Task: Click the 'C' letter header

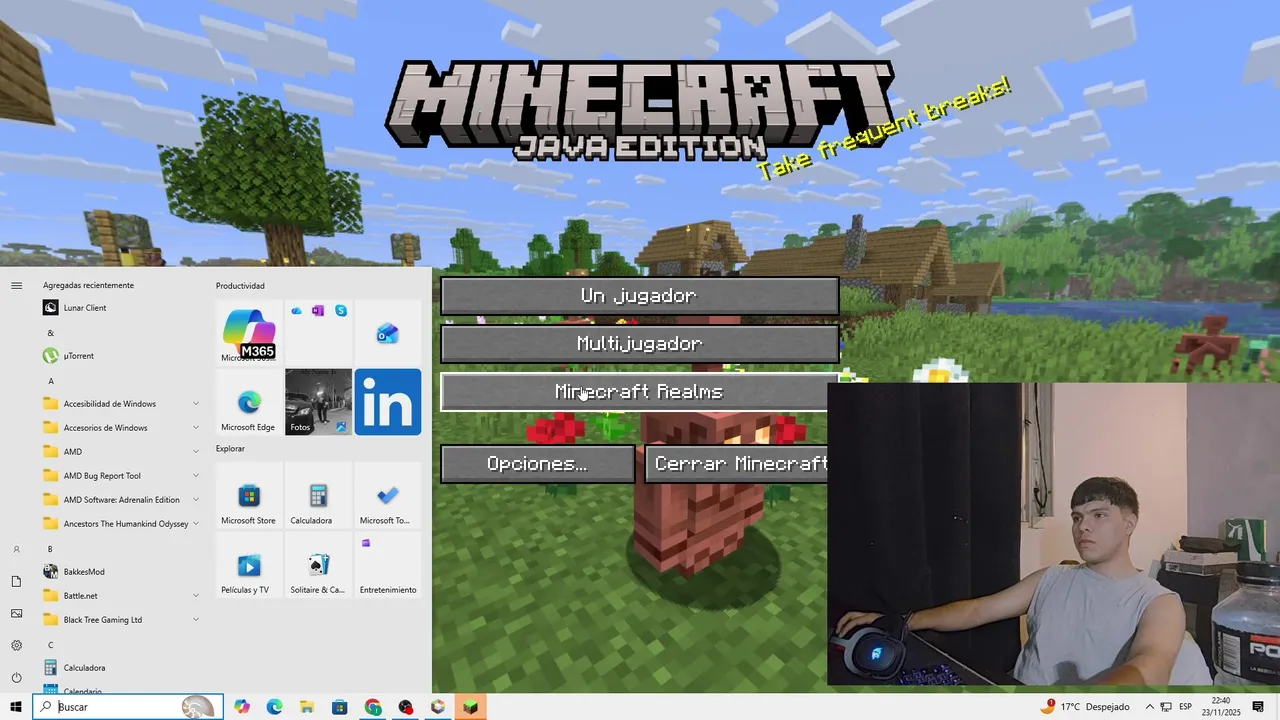Action: (50, 645)
